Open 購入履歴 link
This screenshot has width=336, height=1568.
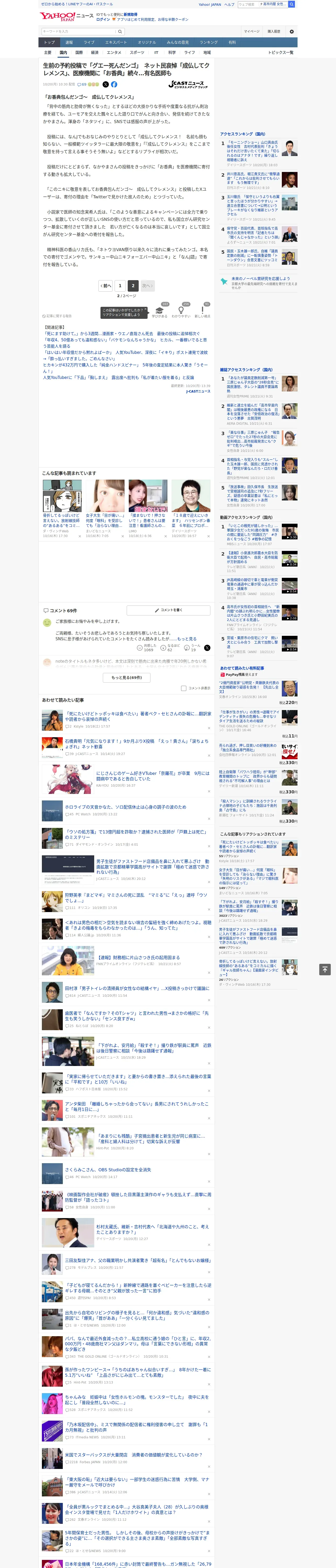click(274, 32)
